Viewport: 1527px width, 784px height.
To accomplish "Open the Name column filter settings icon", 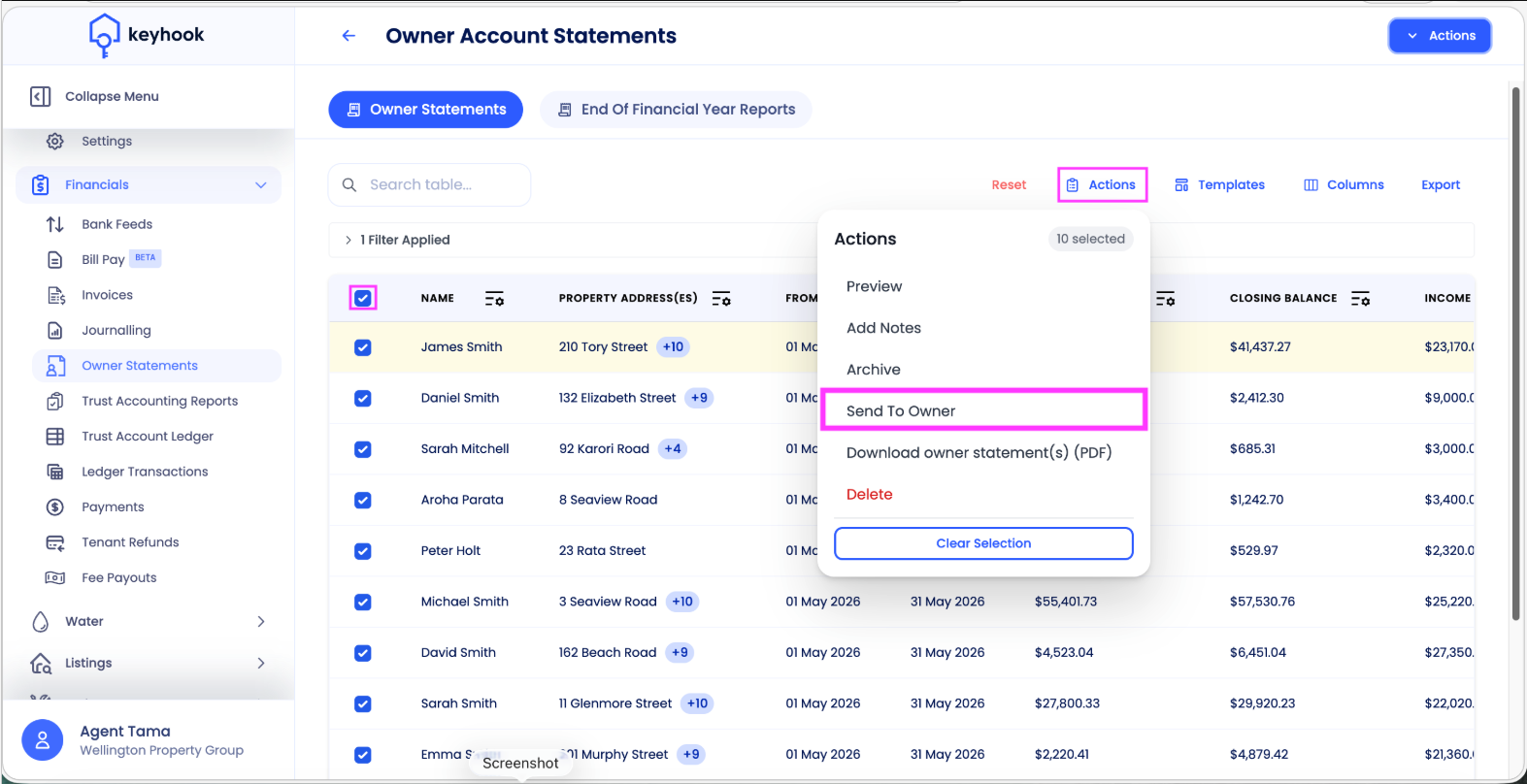I will click(x=494, y=299).
